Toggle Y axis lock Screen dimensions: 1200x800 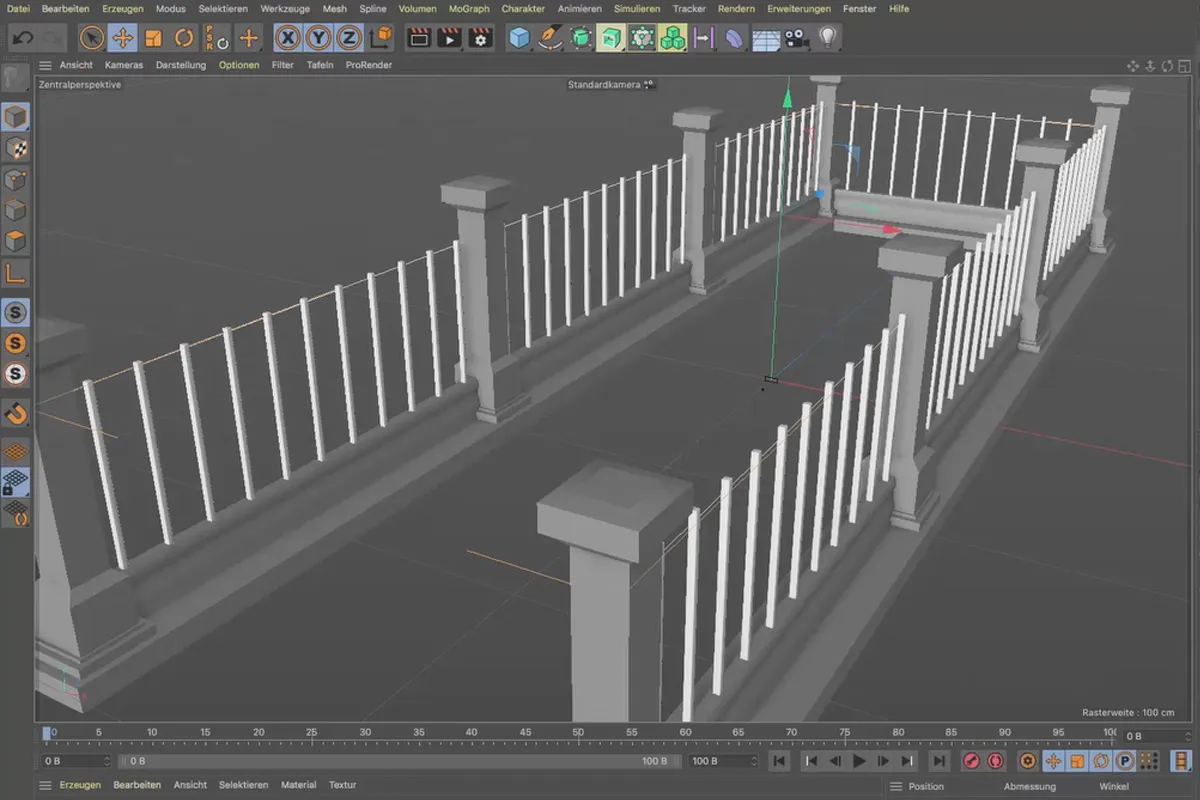tap(318, 38)
